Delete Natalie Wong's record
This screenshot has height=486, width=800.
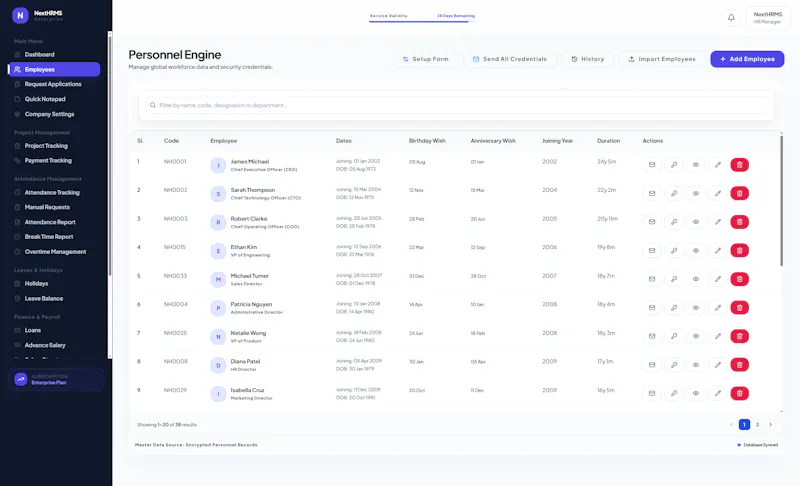(x=740, y=336)
